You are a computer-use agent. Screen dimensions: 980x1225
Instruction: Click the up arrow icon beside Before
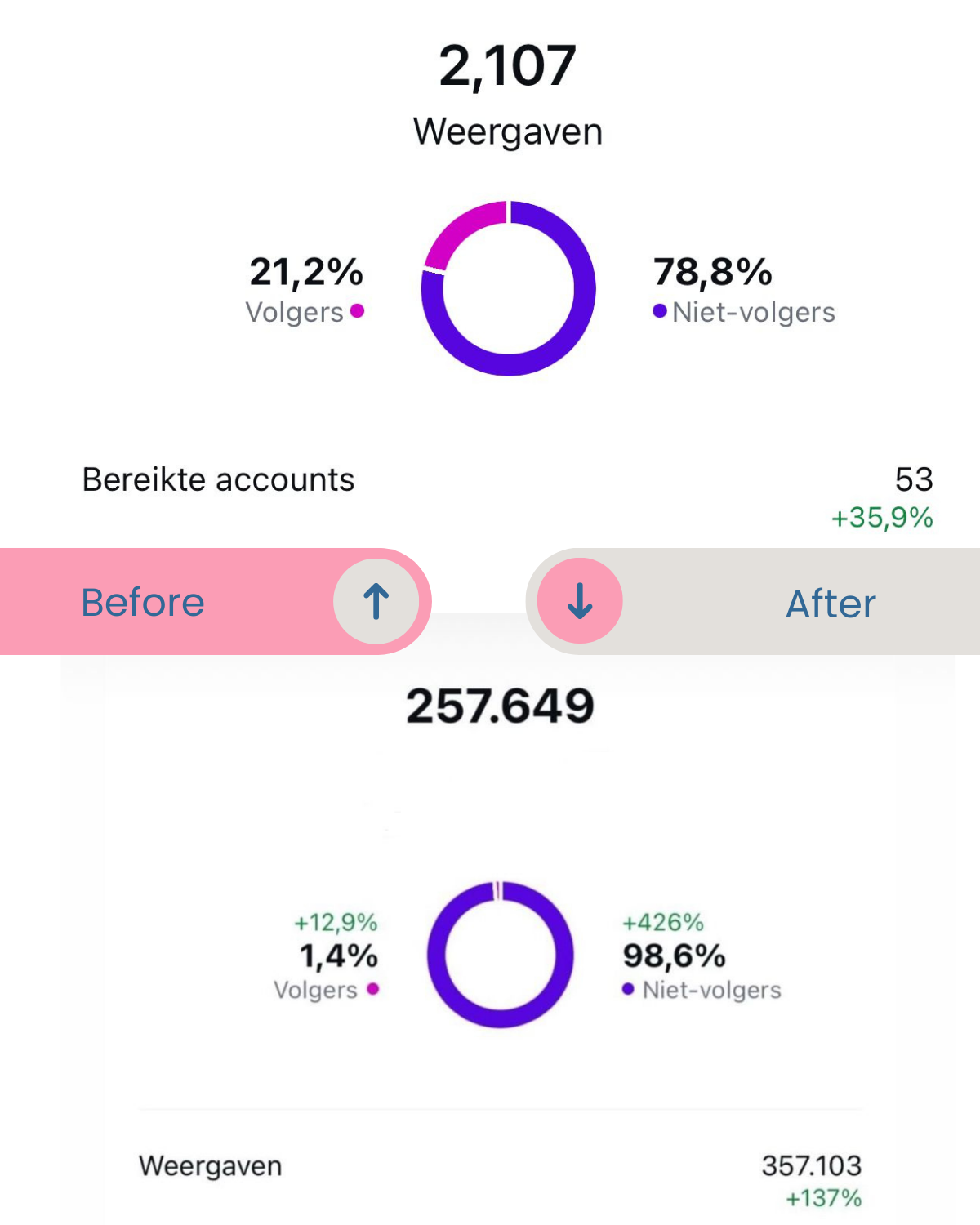coord(376,602)
